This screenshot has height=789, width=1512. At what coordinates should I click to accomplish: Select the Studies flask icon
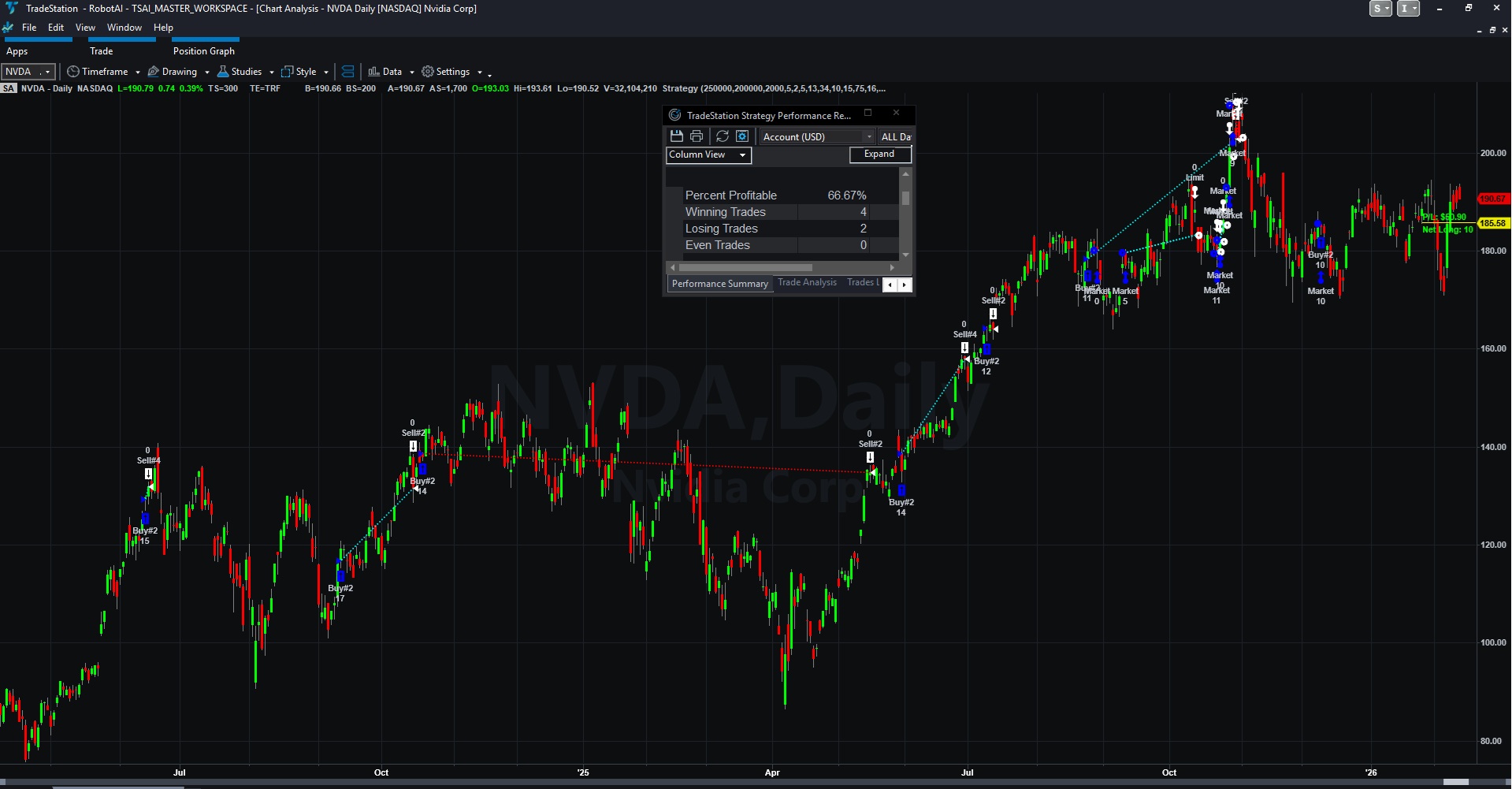pos(222,71)
